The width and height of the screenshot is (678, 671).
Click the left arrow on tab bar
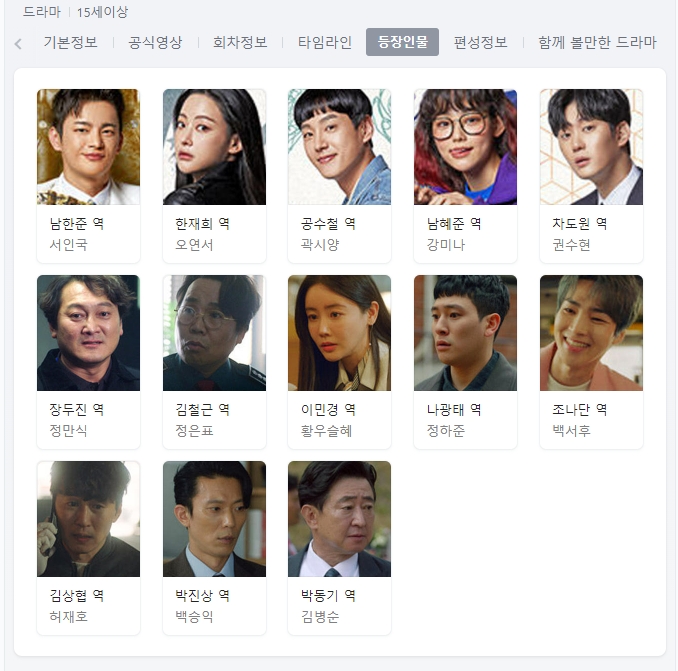click(x=18, y=44)
